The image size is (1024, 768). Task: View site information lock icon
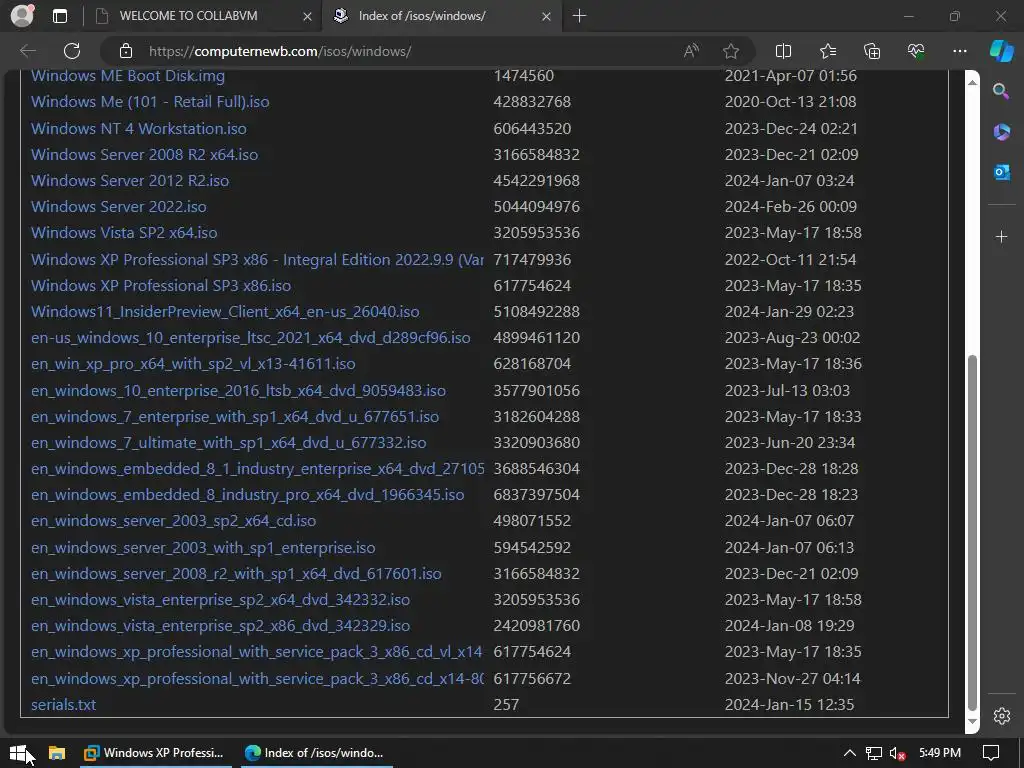click(126, 51)
